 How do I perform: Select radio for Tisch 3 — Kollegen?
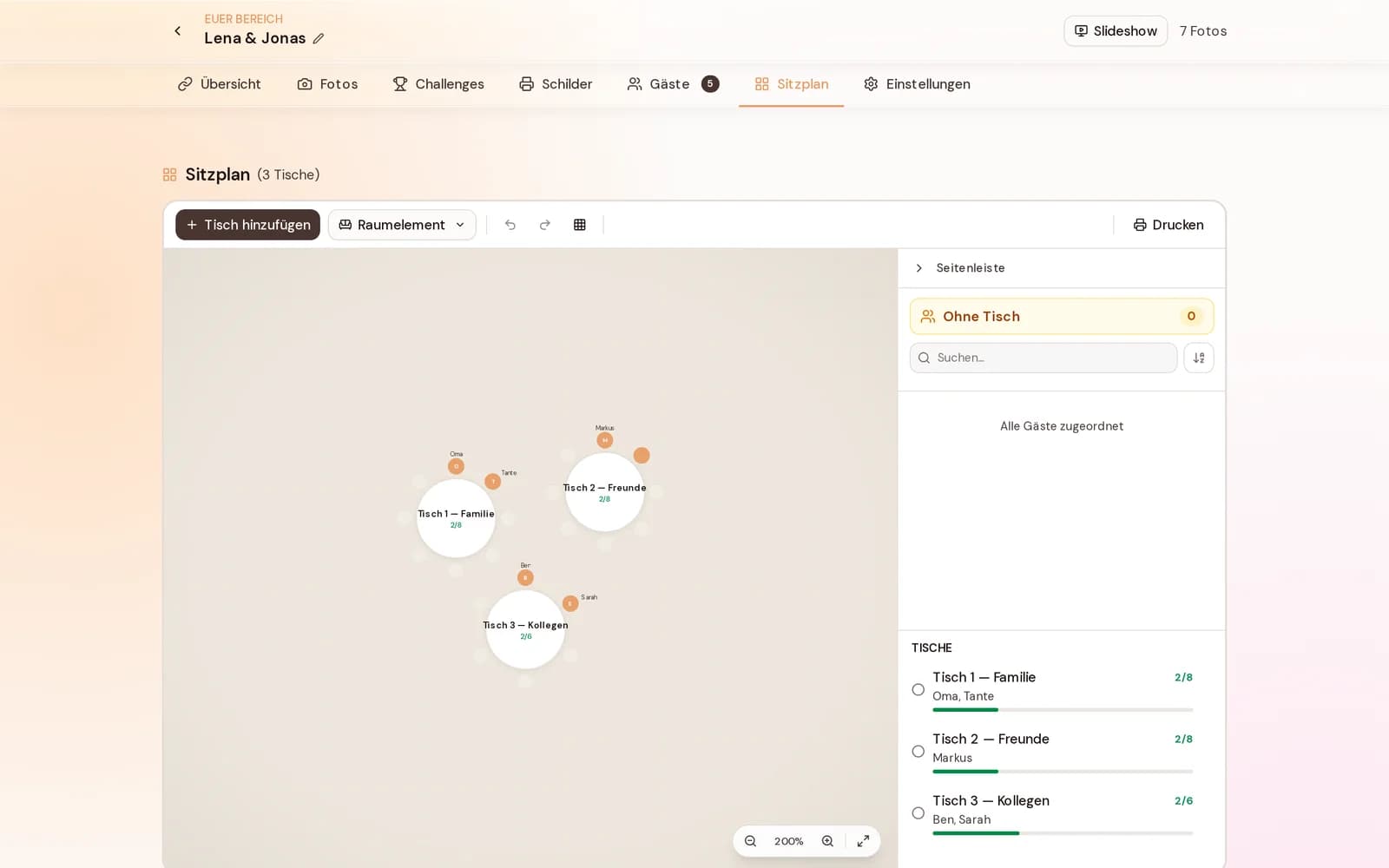(x=918, y=813)
